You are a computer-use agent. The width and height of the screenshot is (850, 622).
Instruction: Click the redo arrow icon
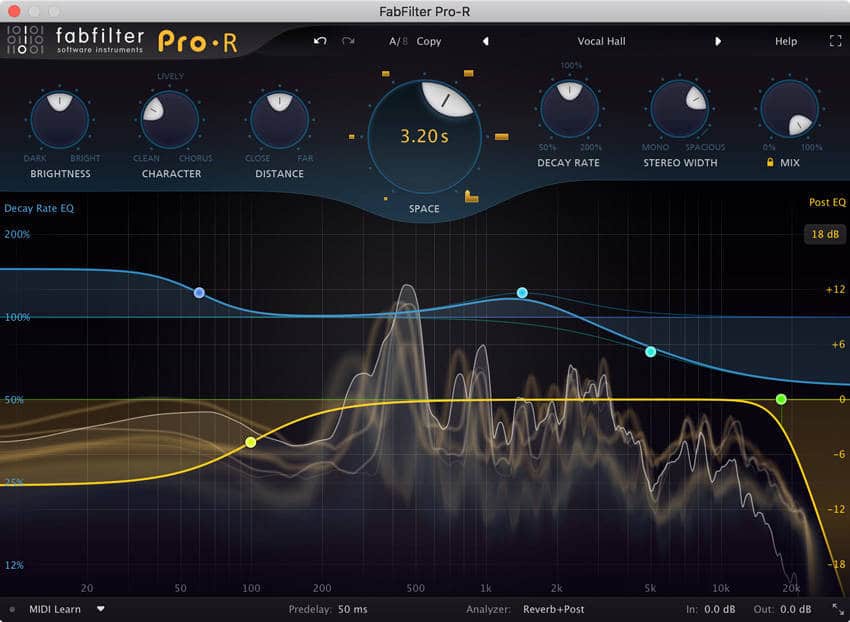click(x=348, y=41)
